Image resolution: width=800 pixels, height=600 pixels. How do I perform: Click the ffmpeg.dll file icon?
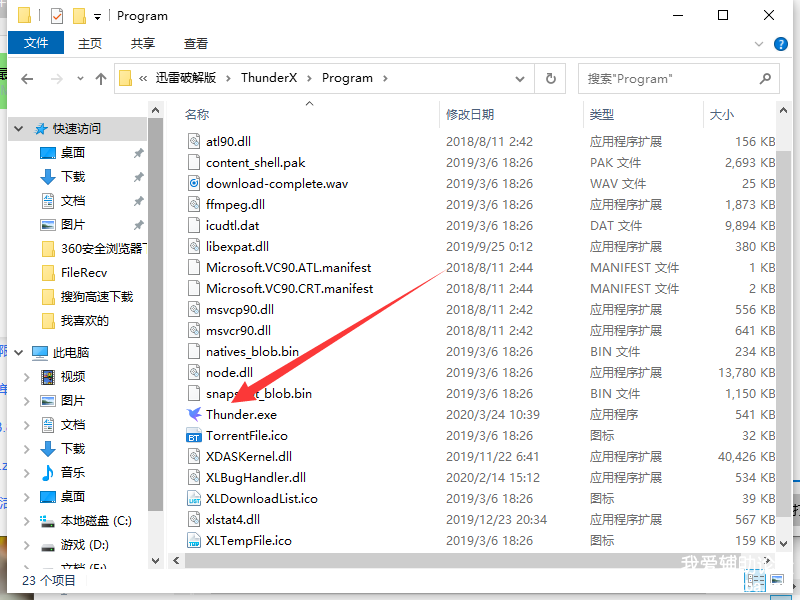194,205
